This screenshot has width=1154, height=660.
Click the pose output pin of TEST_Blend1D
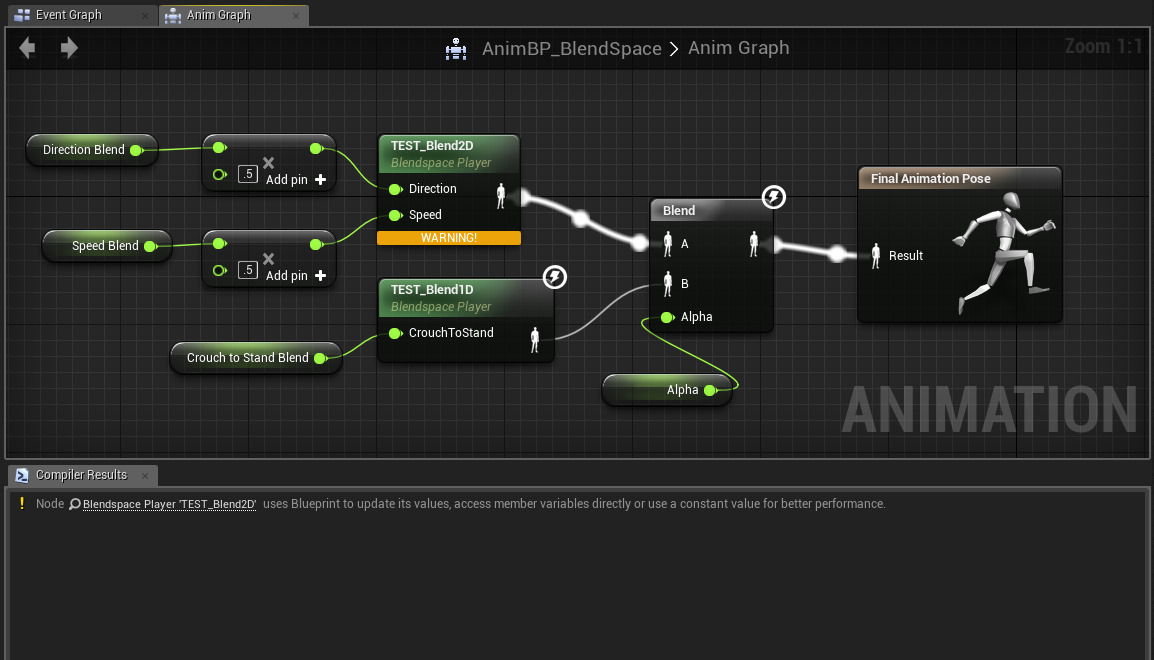[x=535, y=340]
